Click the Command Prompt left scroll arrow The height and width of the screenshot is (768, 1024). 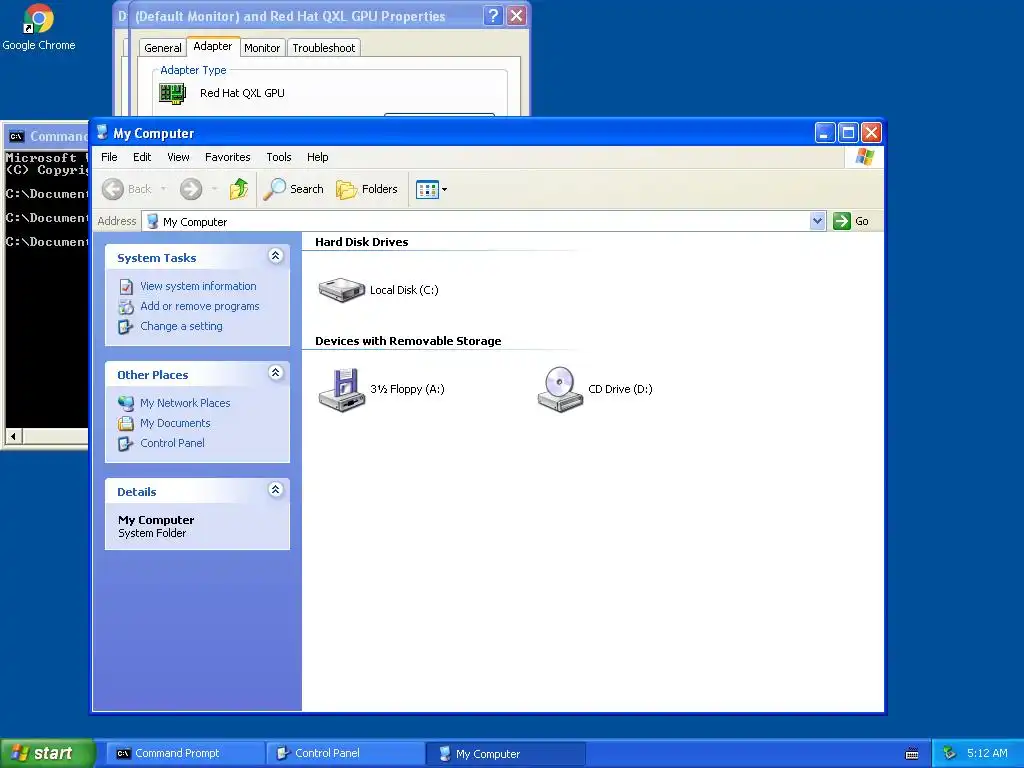pos(13,436)
